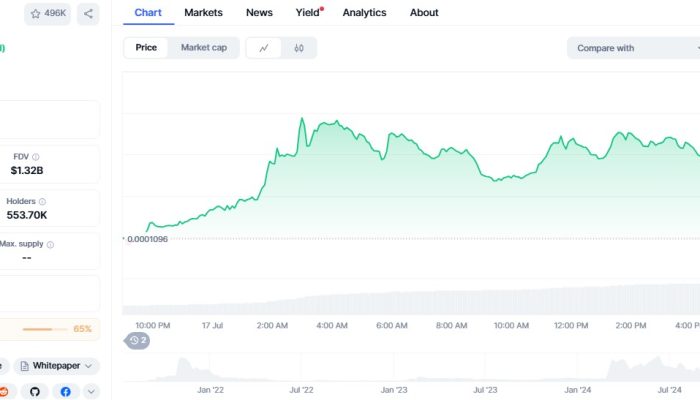Open the Facebook link icon
The height and width of the screenshot is (400, 700).
coord(66,392)
